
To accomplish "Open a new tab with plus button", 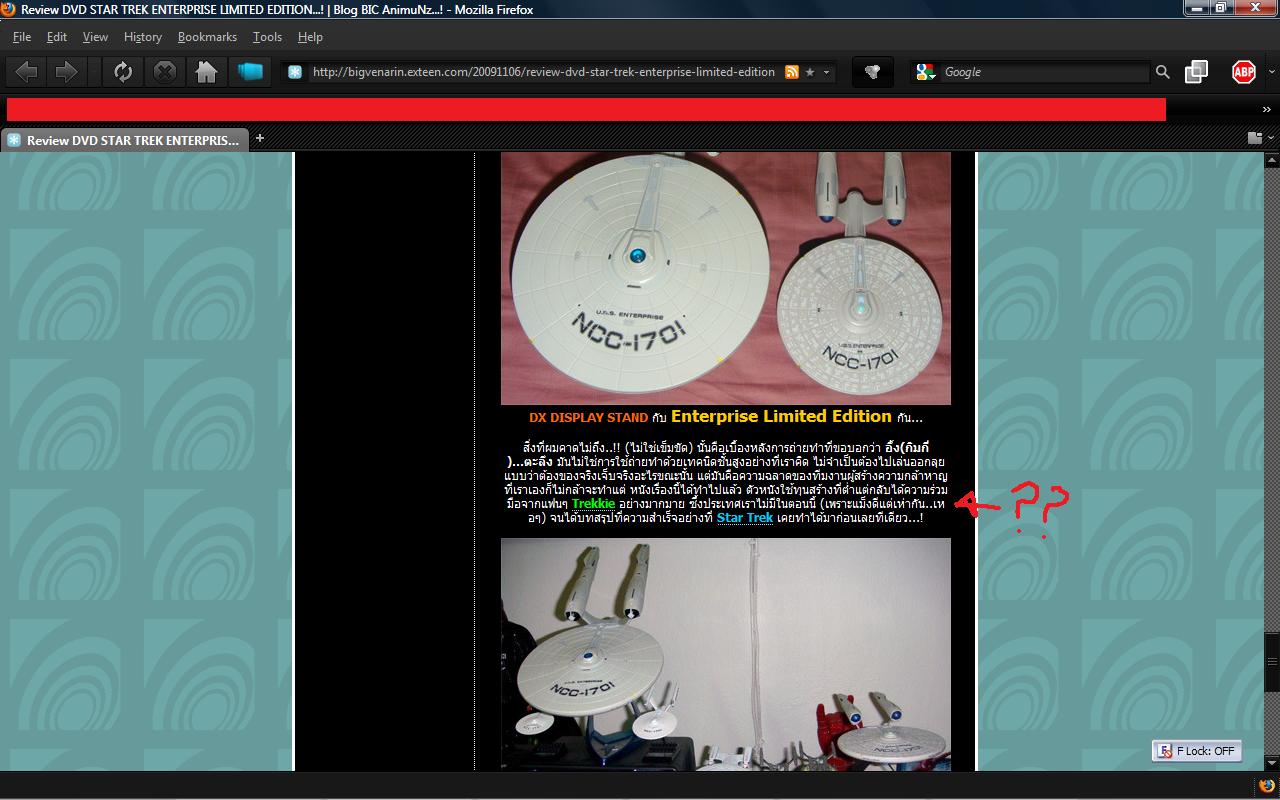I will pos(260,138).
